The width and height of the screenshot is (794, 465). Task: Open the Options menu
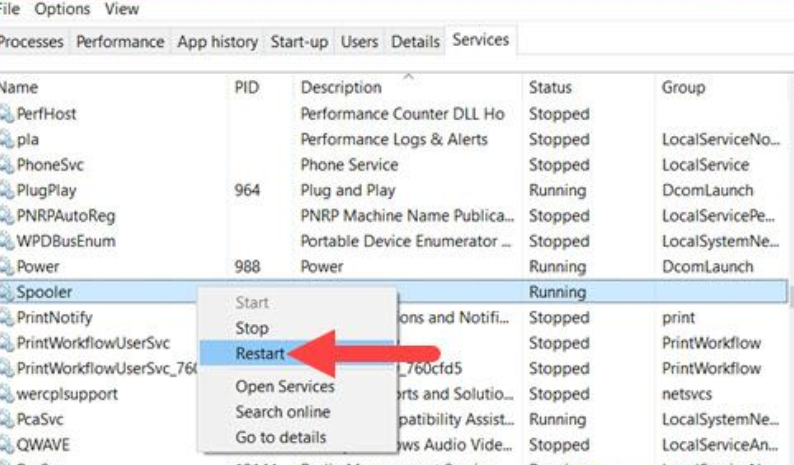click(62, 9)
